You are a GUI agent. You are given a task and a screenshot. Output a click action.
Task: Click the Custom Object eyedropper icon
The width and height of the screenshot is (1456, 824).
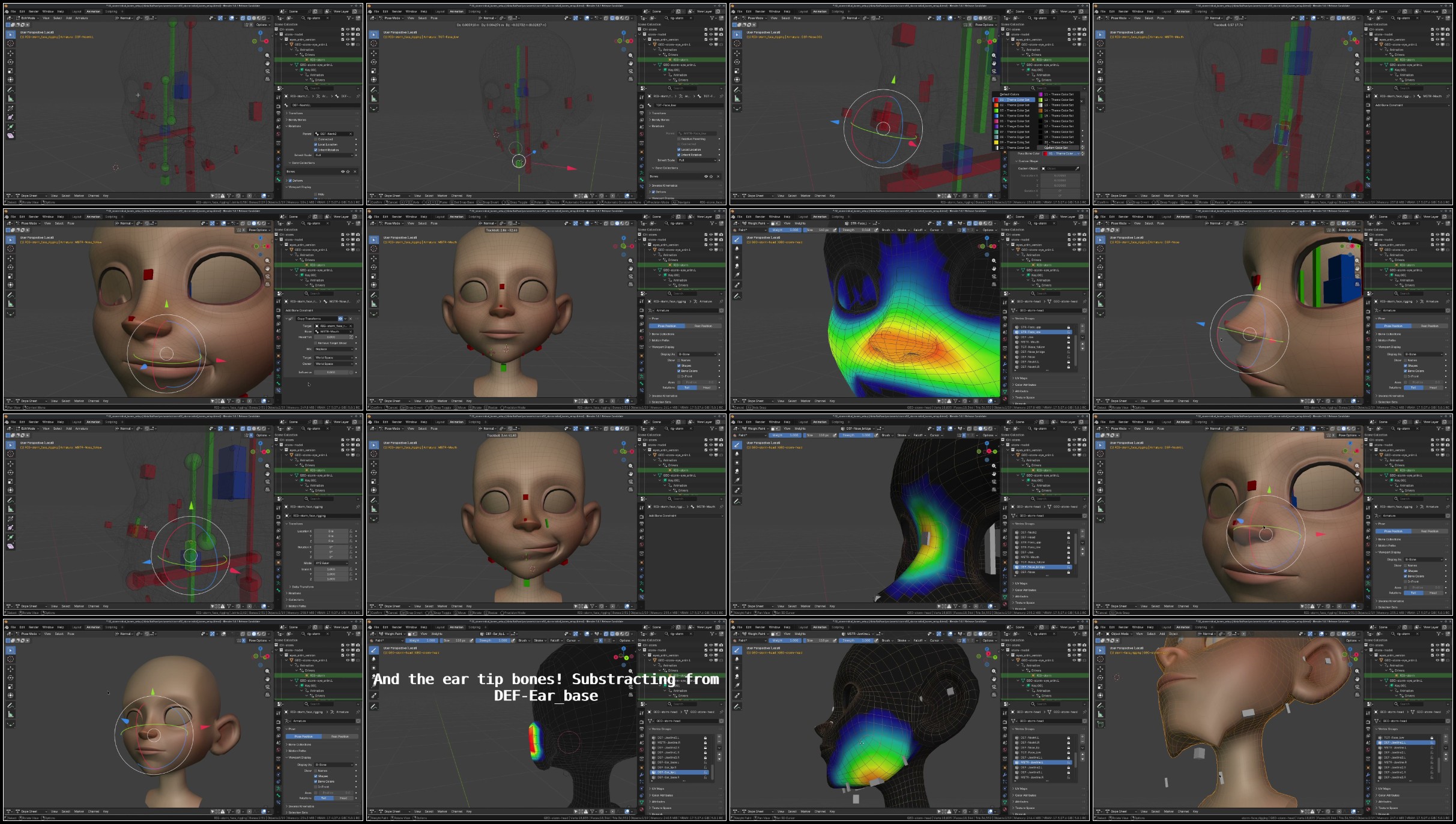coord(1077,169)
